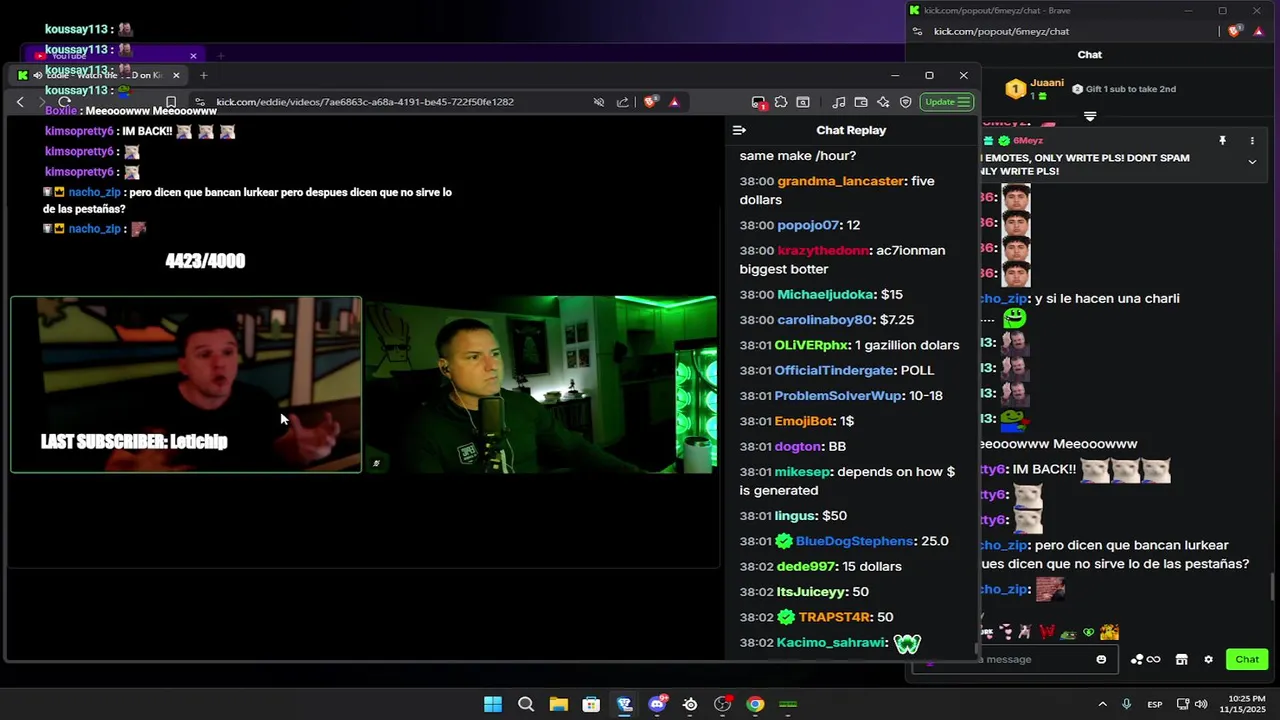Screen dimensions: 1280x720
Task: Show hidden system tray icons
Action: (1102, 704)
